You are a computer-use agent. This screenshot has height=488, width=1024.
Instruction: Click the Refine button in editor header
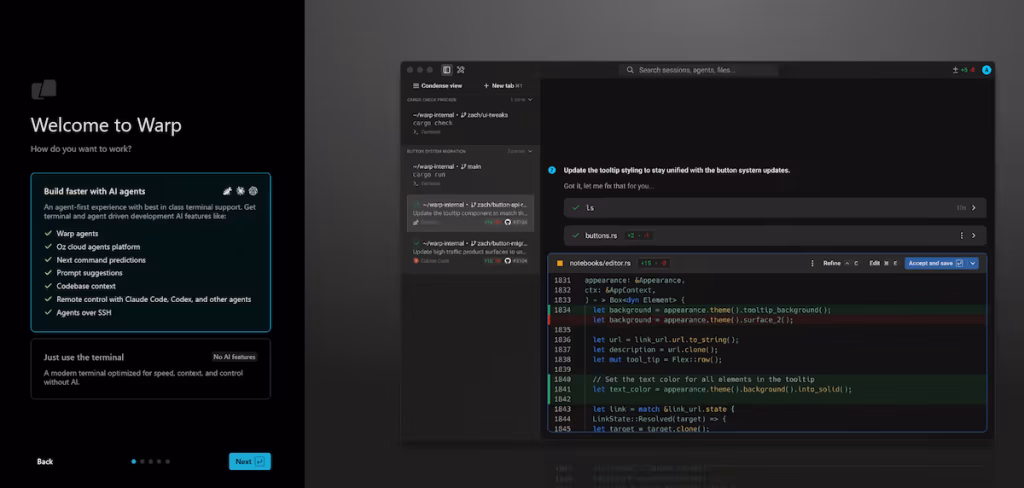[840, 263]
